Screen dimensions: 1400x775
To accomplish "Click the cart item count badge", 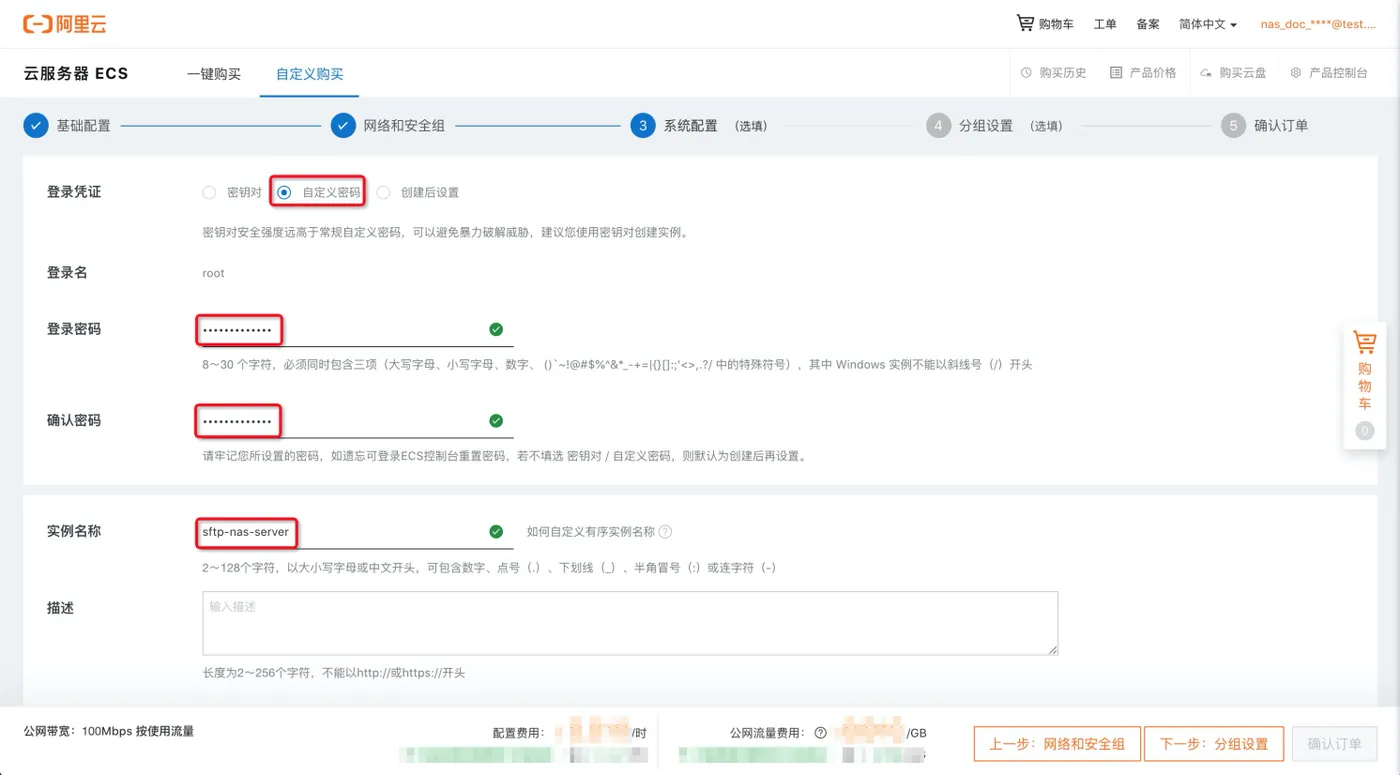I will [1364, 431].
